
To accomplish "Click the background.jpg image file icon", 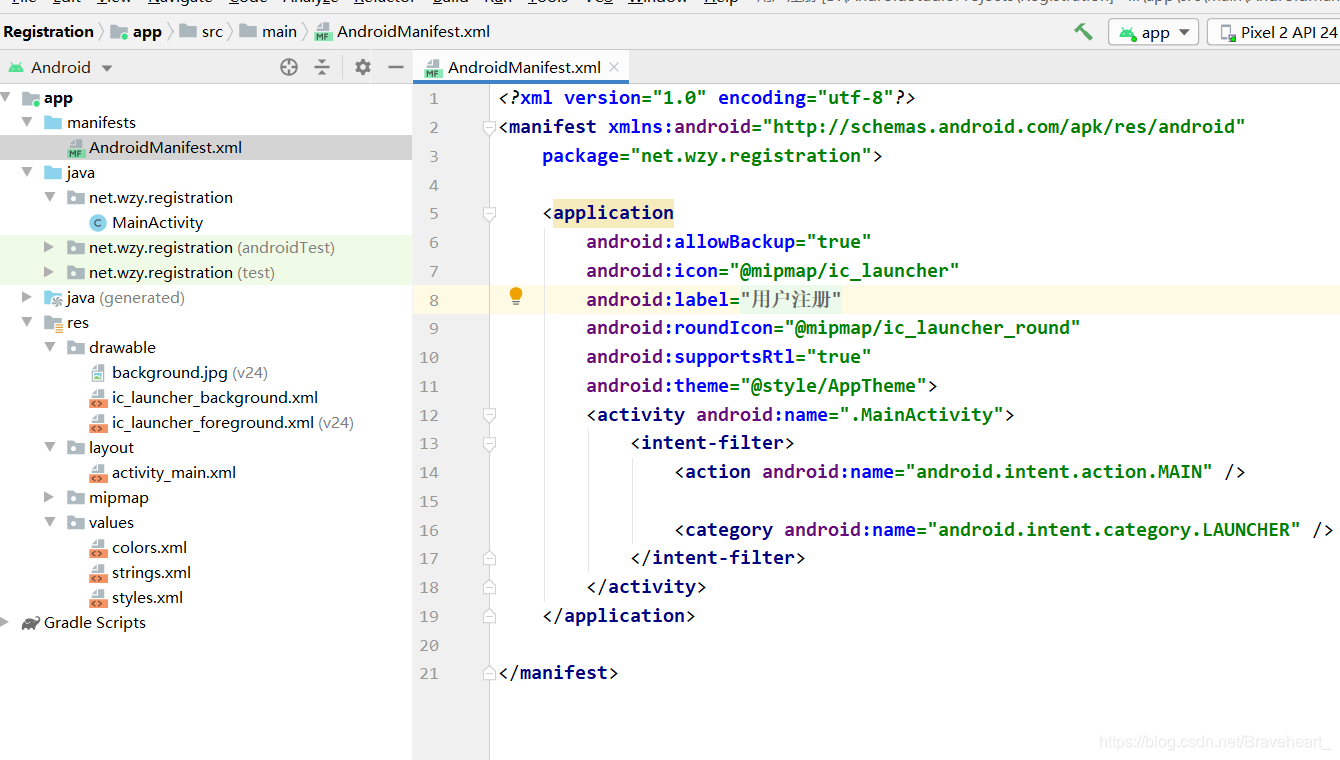I will click(97, 373).
